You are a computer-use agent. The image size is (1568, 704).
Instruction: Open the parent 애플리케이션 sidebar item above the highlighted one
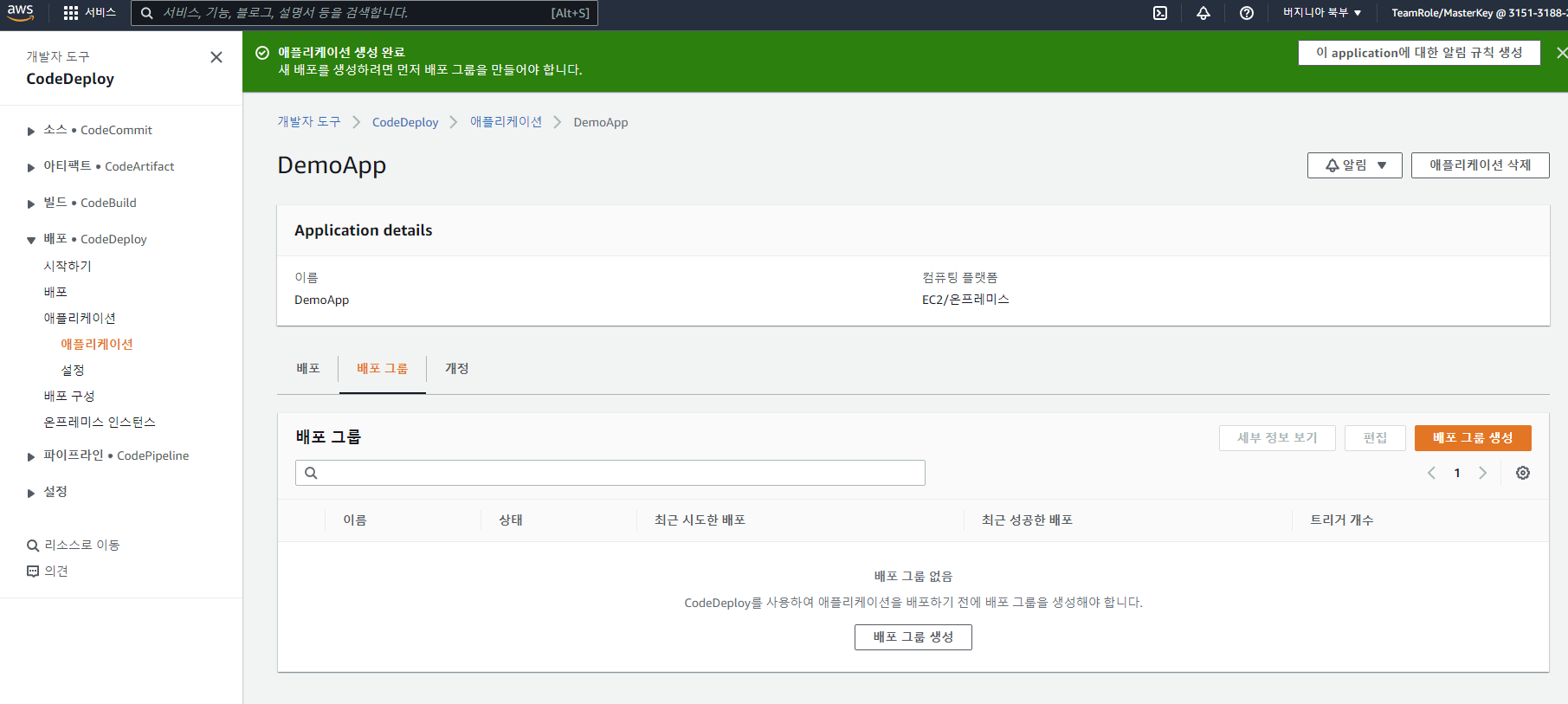coord(80,318)
